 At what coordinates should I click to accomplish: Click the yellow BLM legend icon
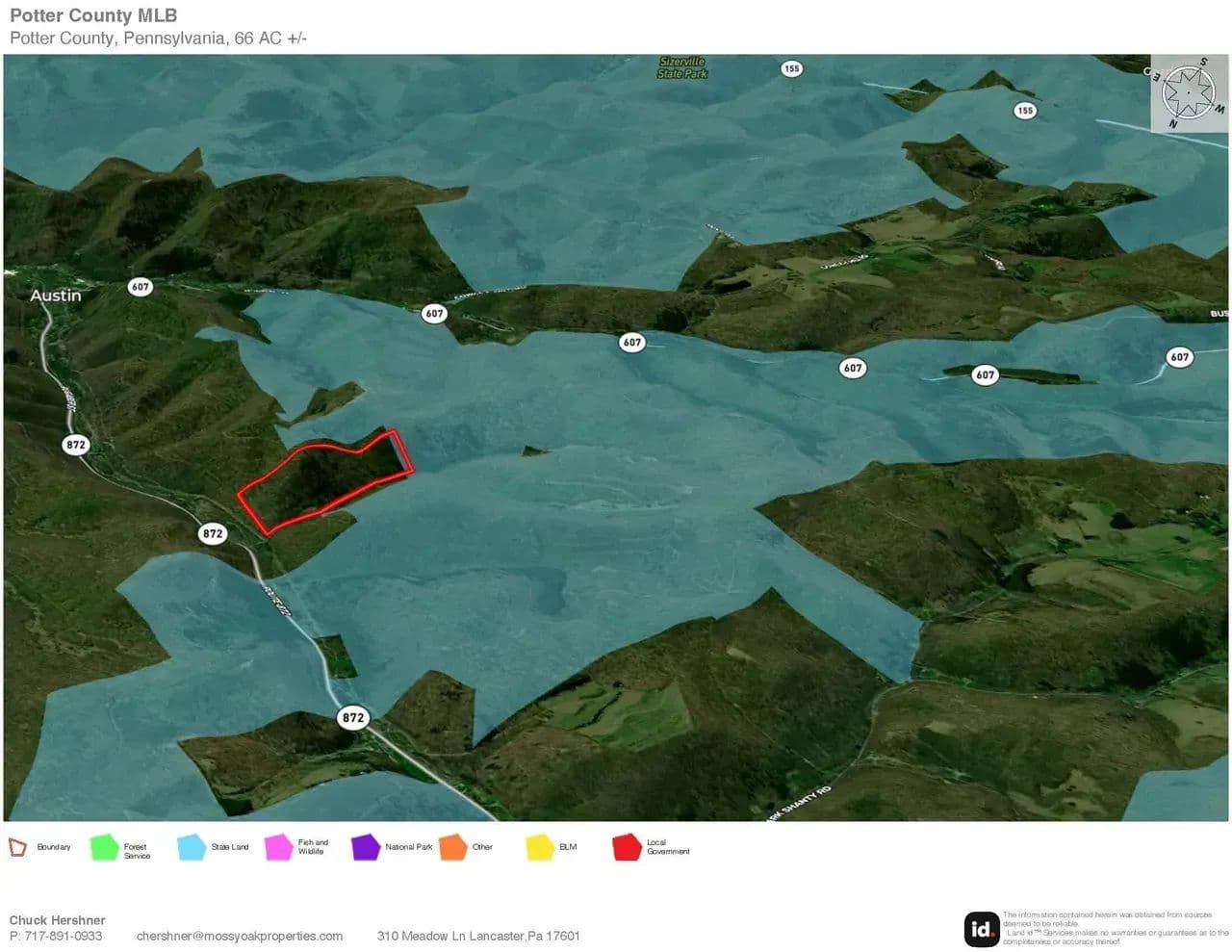[x=540, y=847]
